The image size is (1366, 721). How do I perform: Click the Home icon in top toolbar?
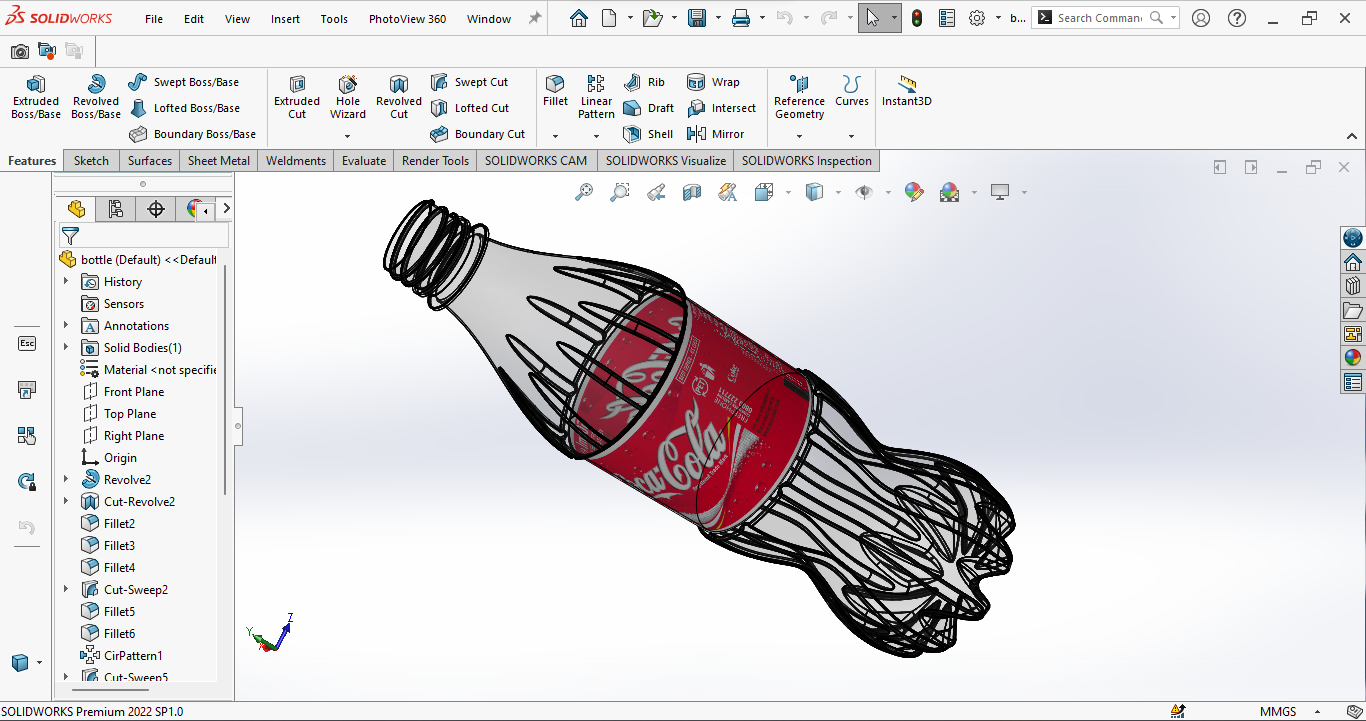(579, 18)
